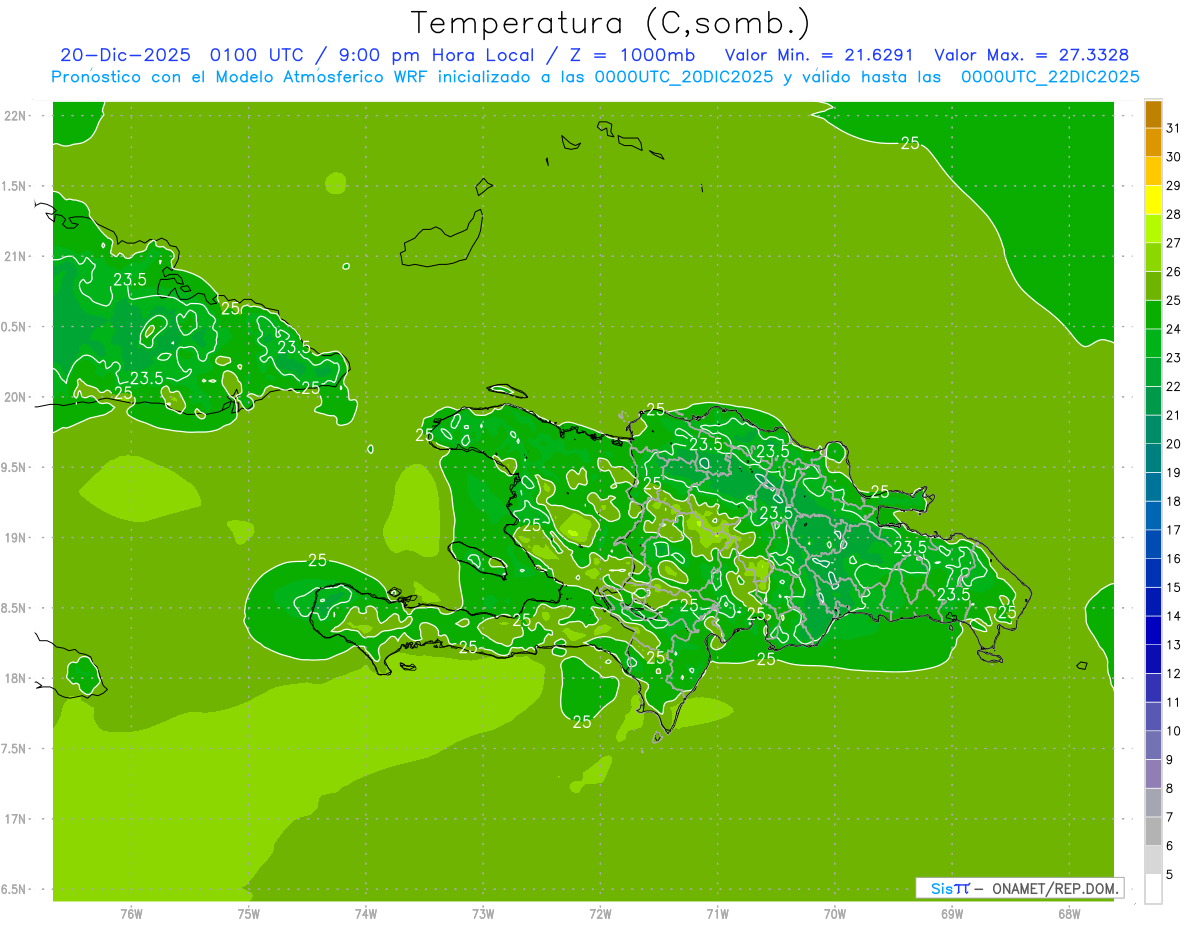Click the 'Modelo Atmosferico WRF' forecast description line

click(595, 77)
